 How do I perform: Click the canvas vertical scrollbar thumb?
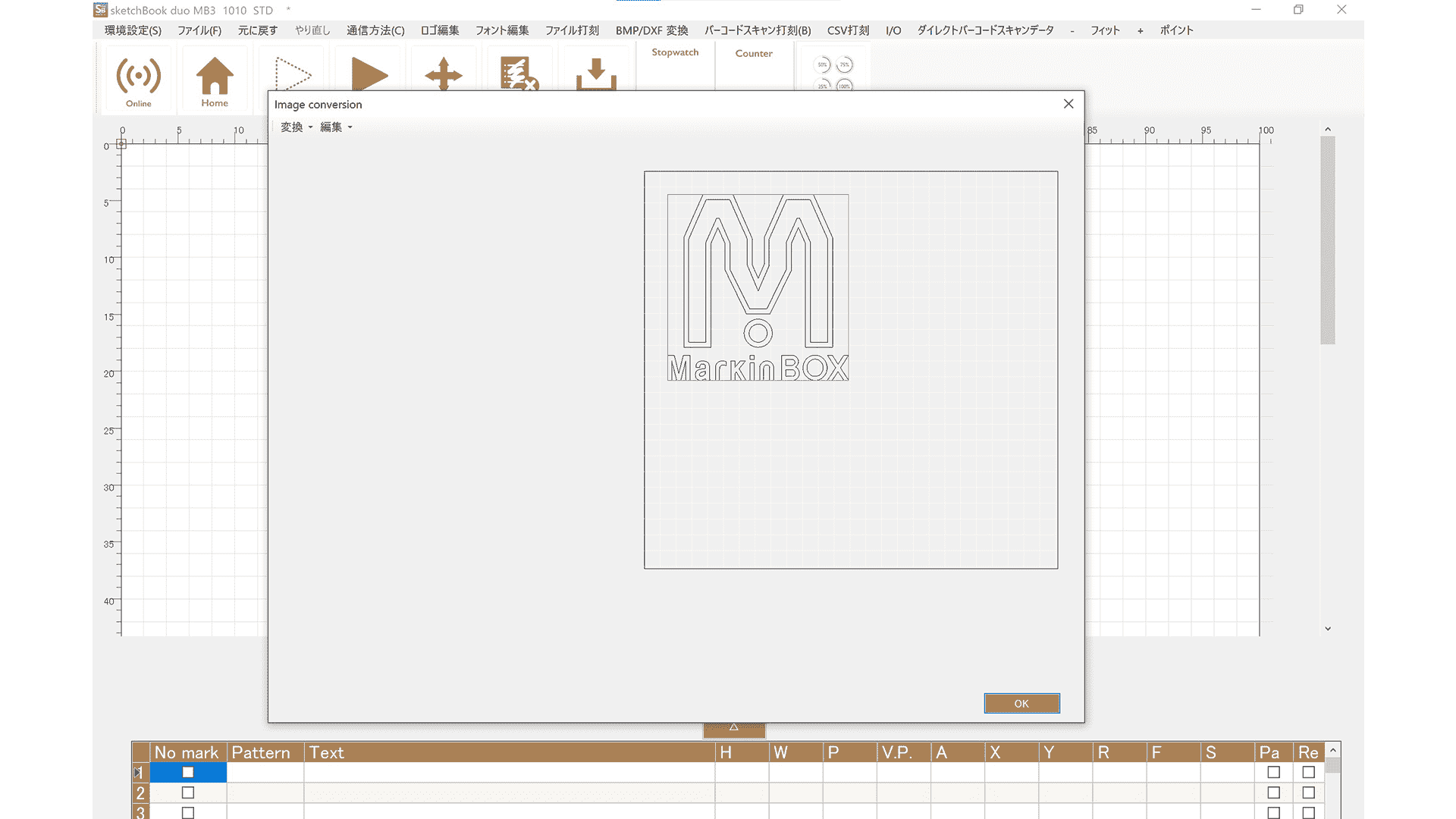pos(1328,240)
